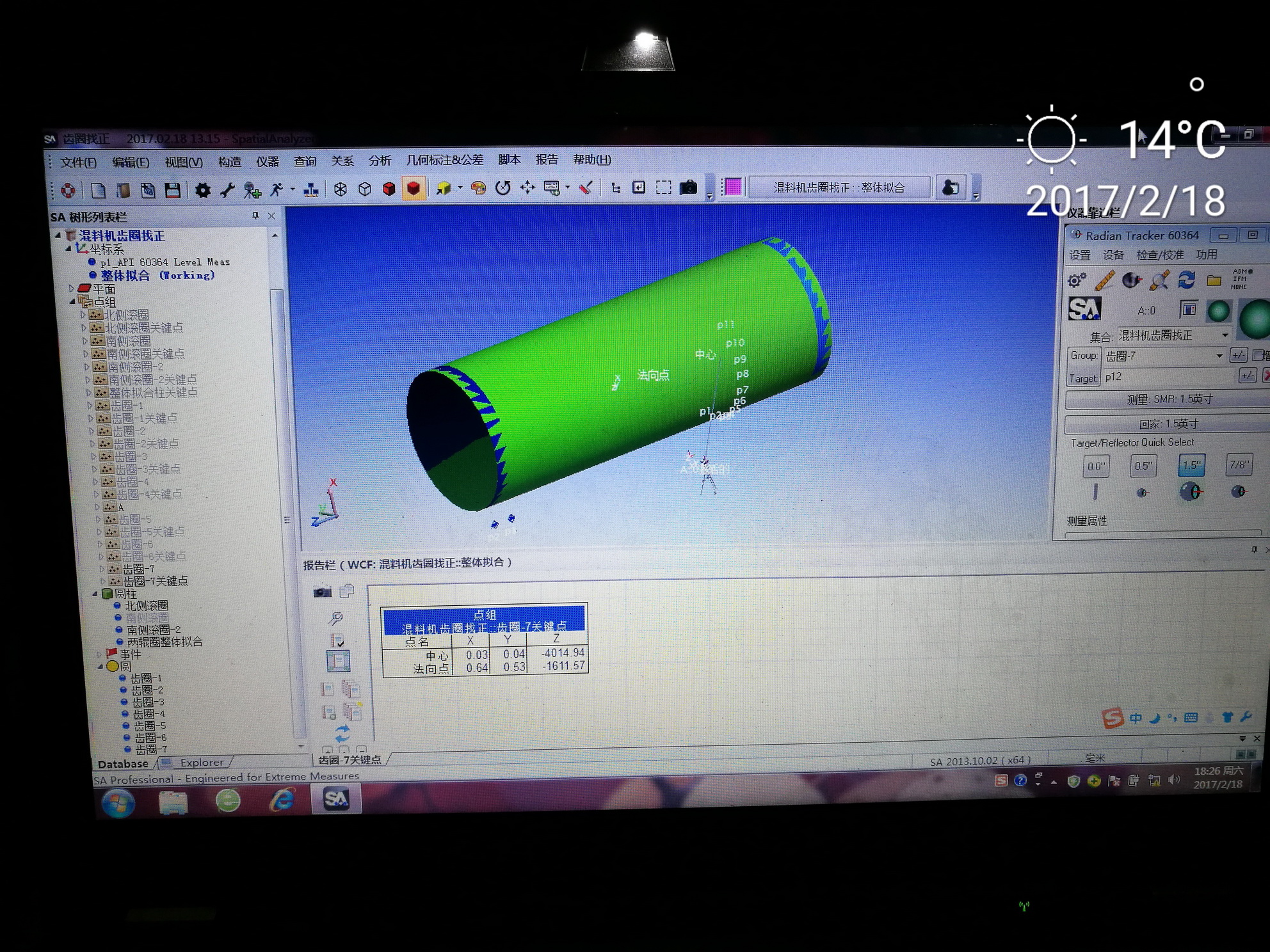
Task: Expand the 平面 tree node
Action: (72, 289)
